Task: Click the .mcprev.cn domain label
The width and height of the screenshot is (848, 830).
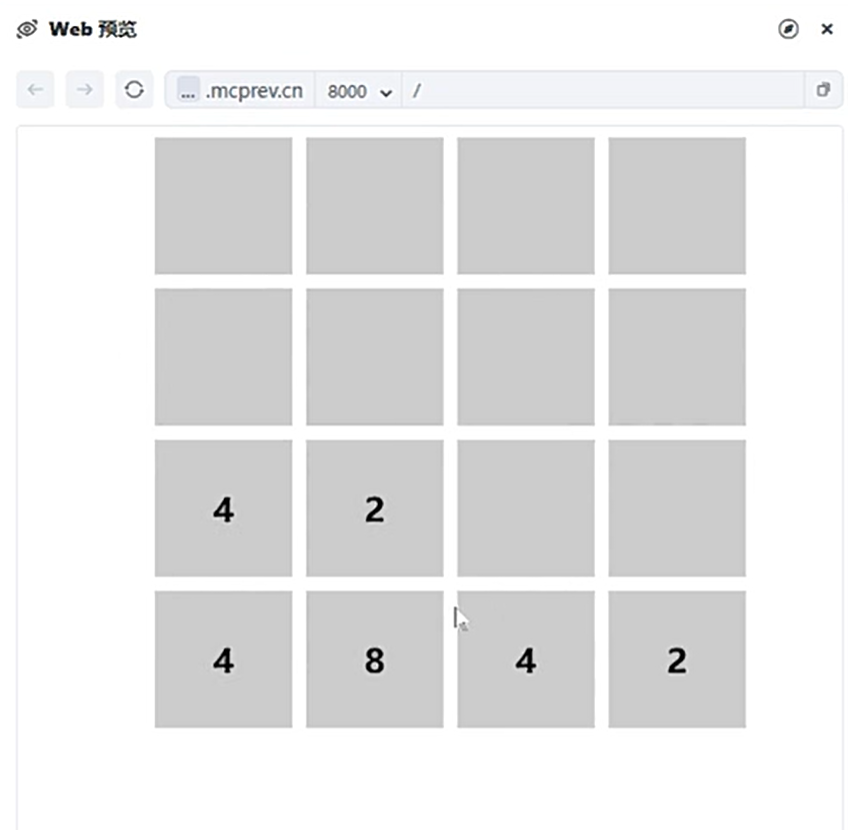Action: click(254, 91)
